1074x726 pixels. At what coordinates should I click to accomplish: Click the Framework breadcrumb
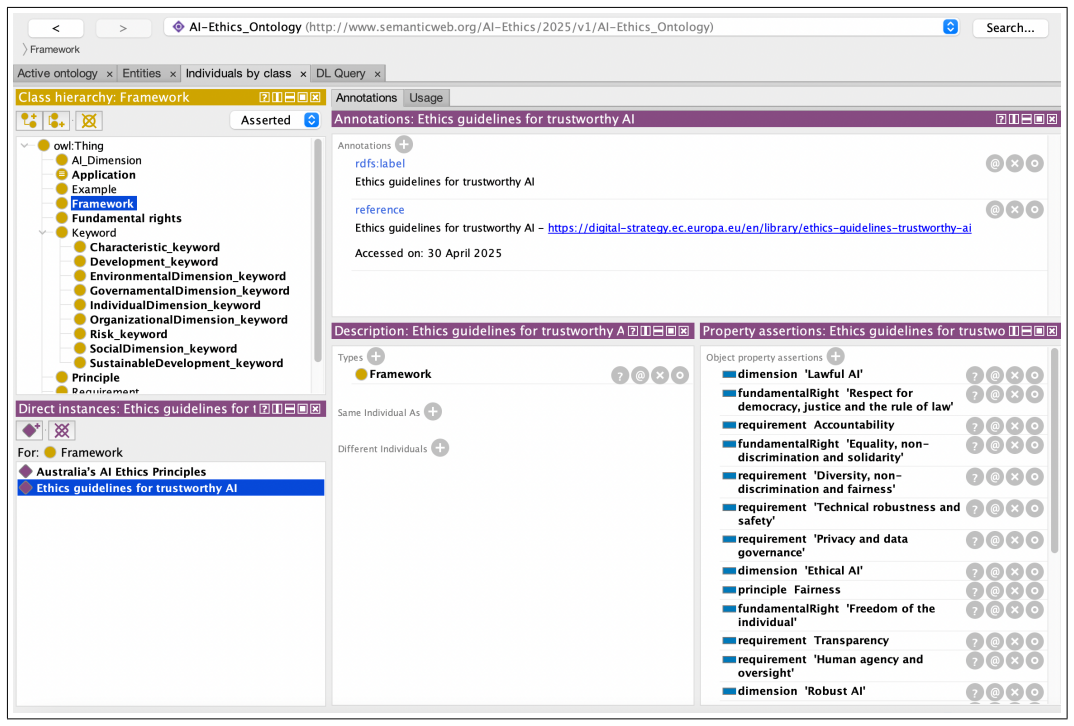55,49
